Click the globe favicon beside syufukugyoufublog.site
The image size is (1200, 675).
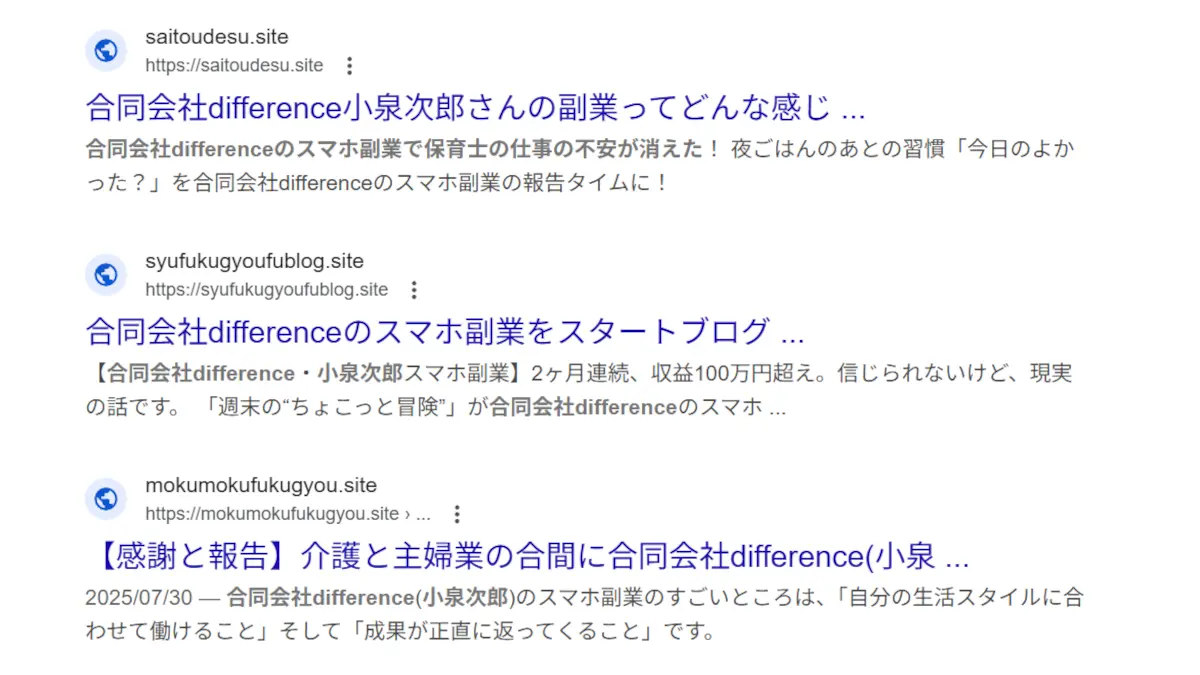(106, 275)
